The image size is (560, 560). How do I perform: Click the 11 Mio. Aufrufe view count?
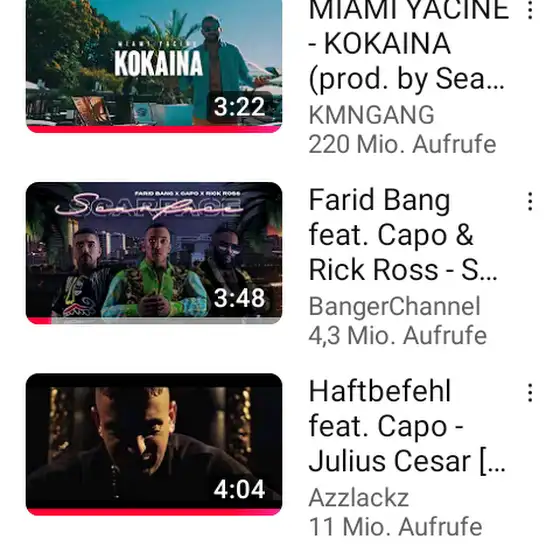click(395, 527)
